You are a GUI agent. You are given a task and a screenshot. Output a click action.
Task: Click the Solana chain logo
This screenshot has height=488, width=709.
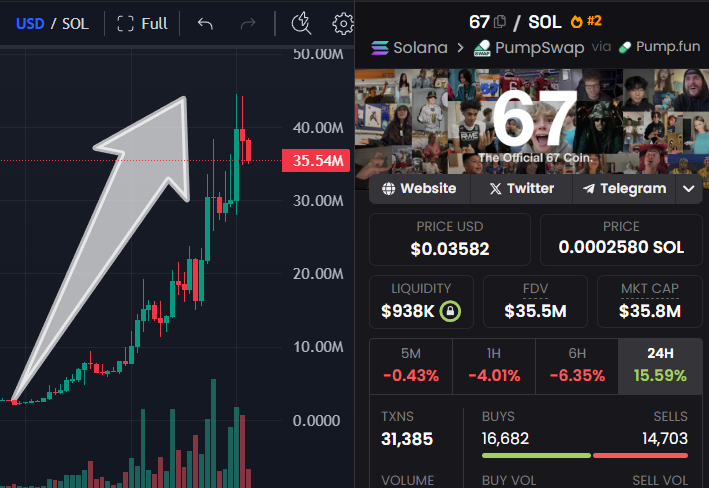(380, 47)
